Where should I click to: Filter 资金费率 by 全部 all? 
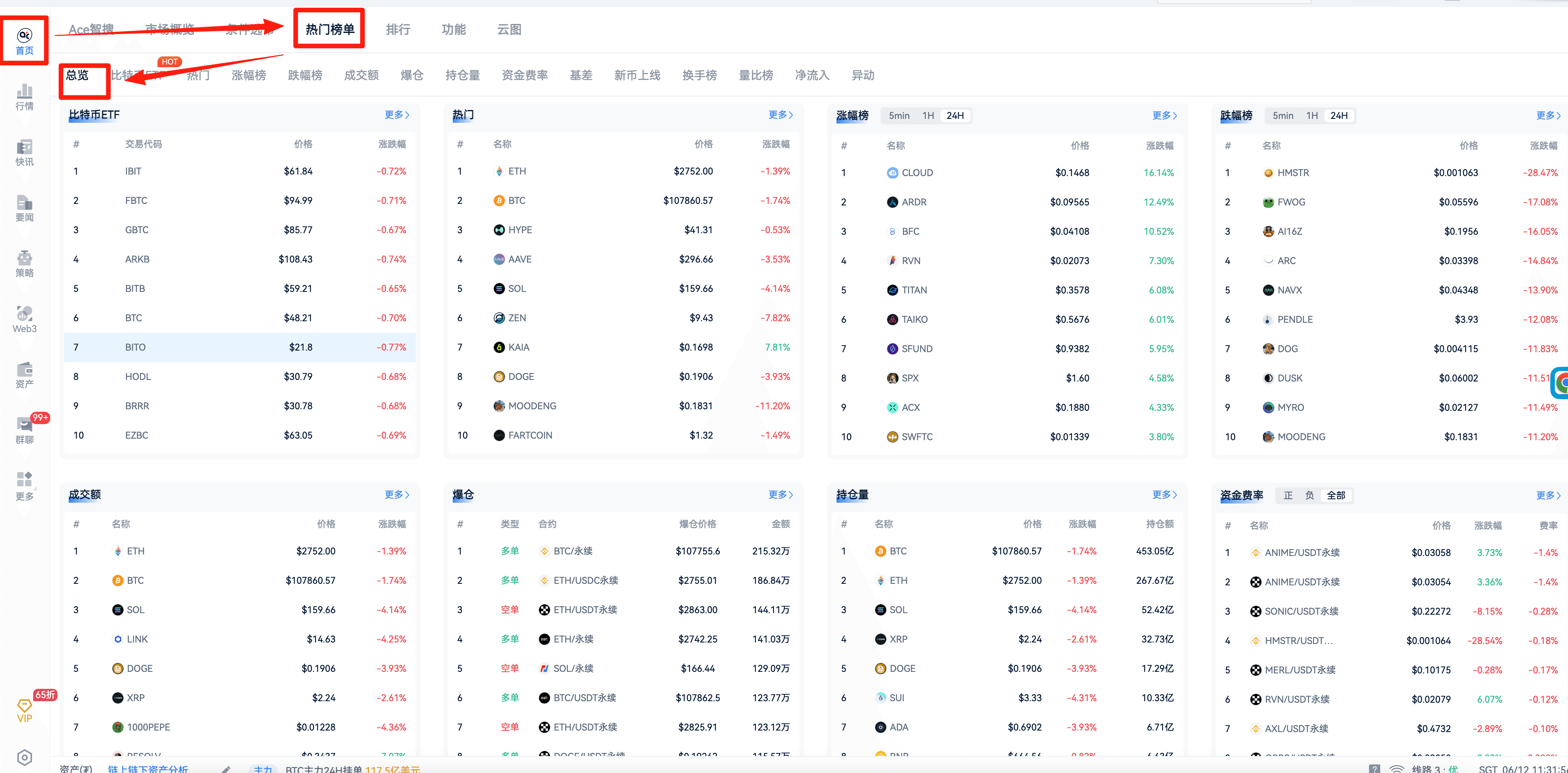tap(1336, 495)
